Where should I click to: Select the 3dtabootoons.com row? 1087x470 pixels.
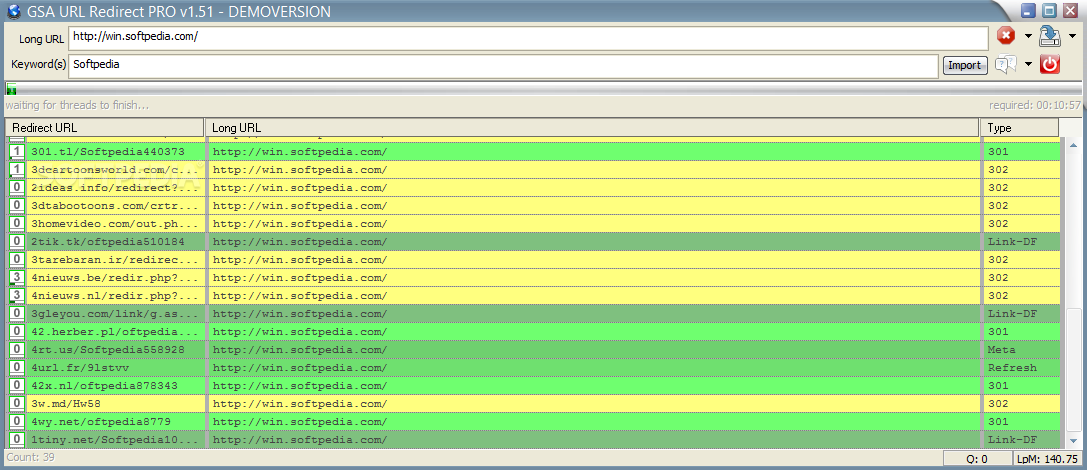(x=534, y=206)
